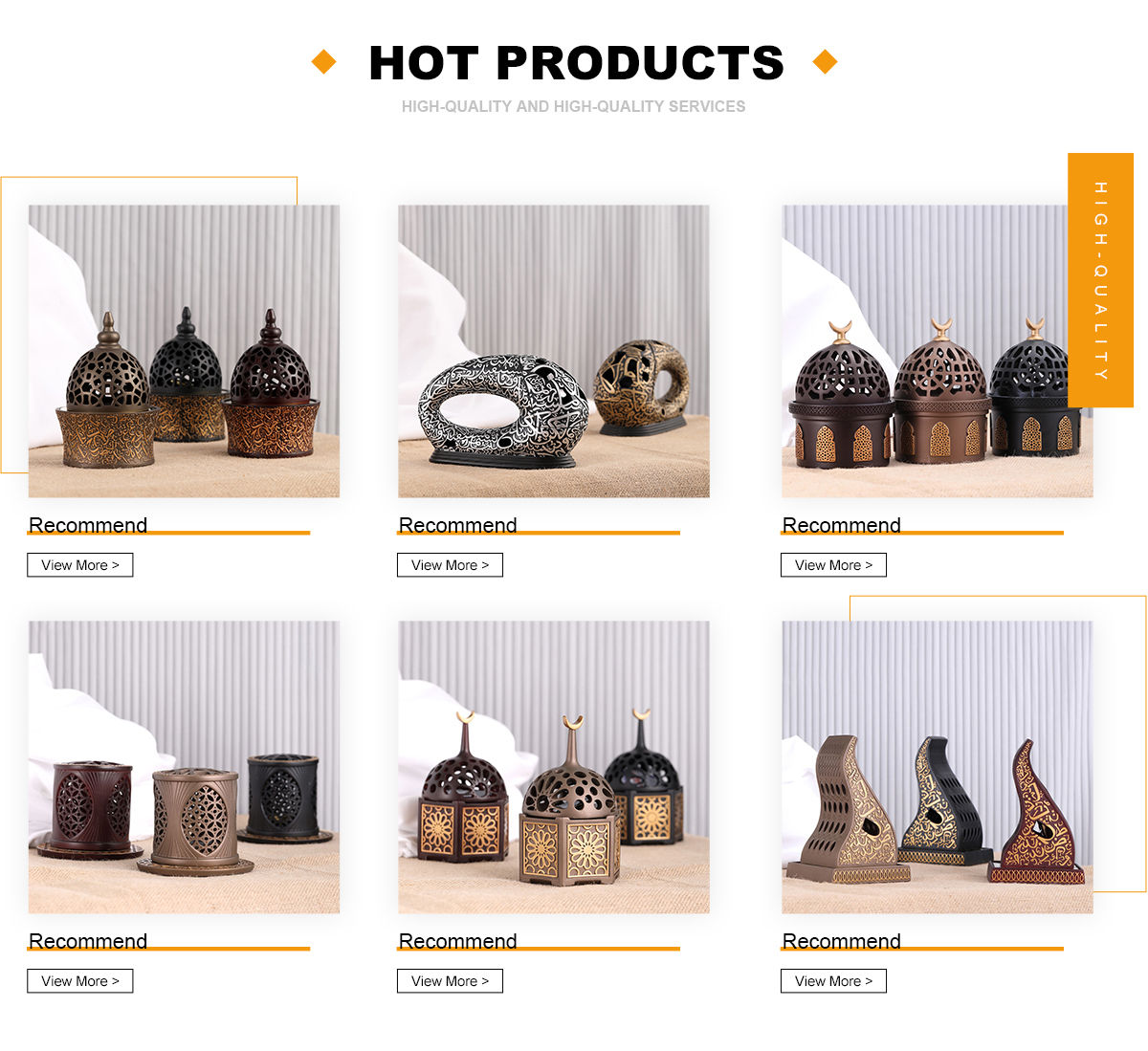Viewport: 1148px width, 1051px height.
Task: Click the orange HIGH-QUALITY vertical banner
Action: pos(1100,280)
